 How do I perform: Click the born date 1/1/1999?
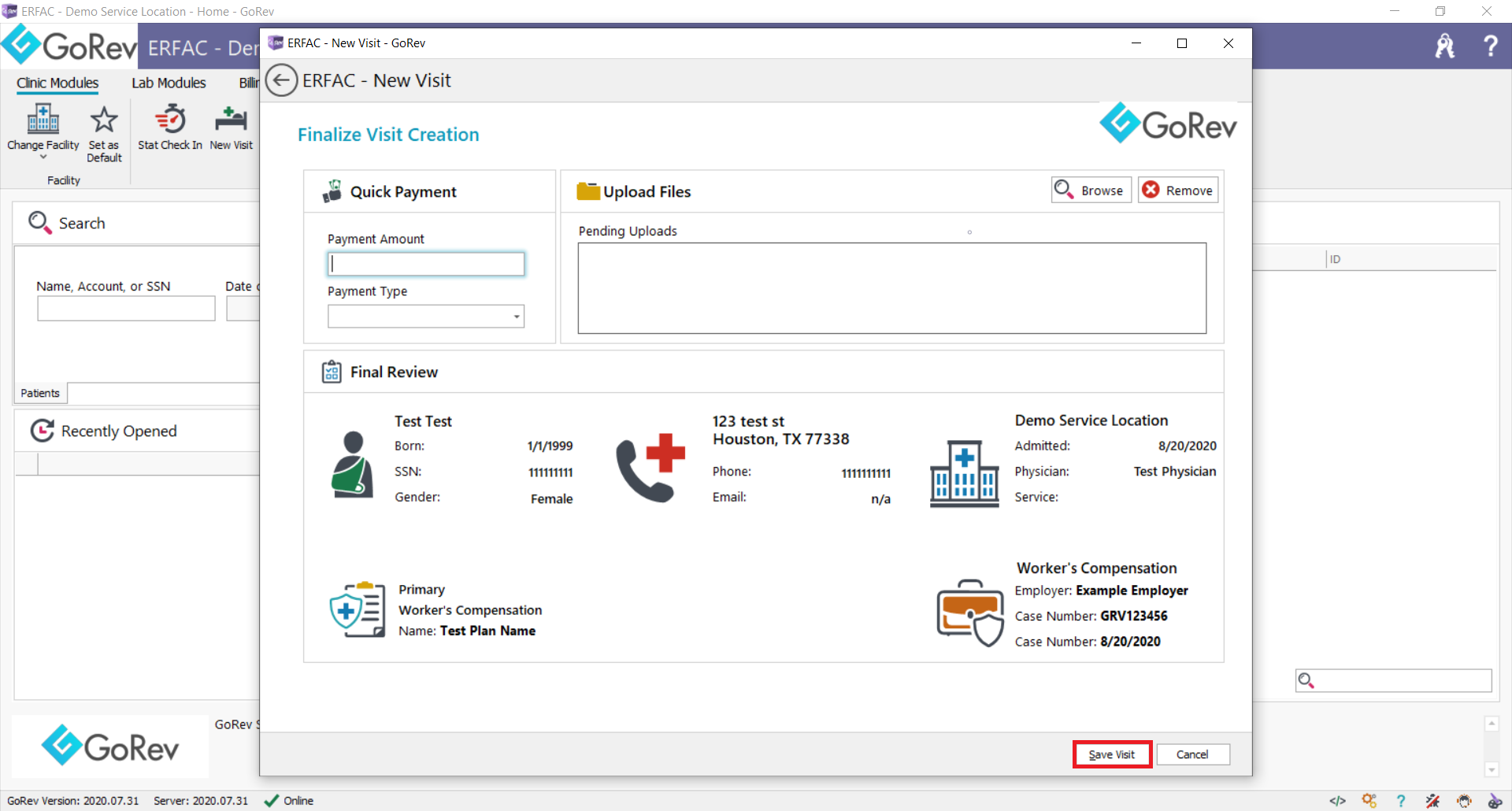pyautogui.click(x=550, y=446)
